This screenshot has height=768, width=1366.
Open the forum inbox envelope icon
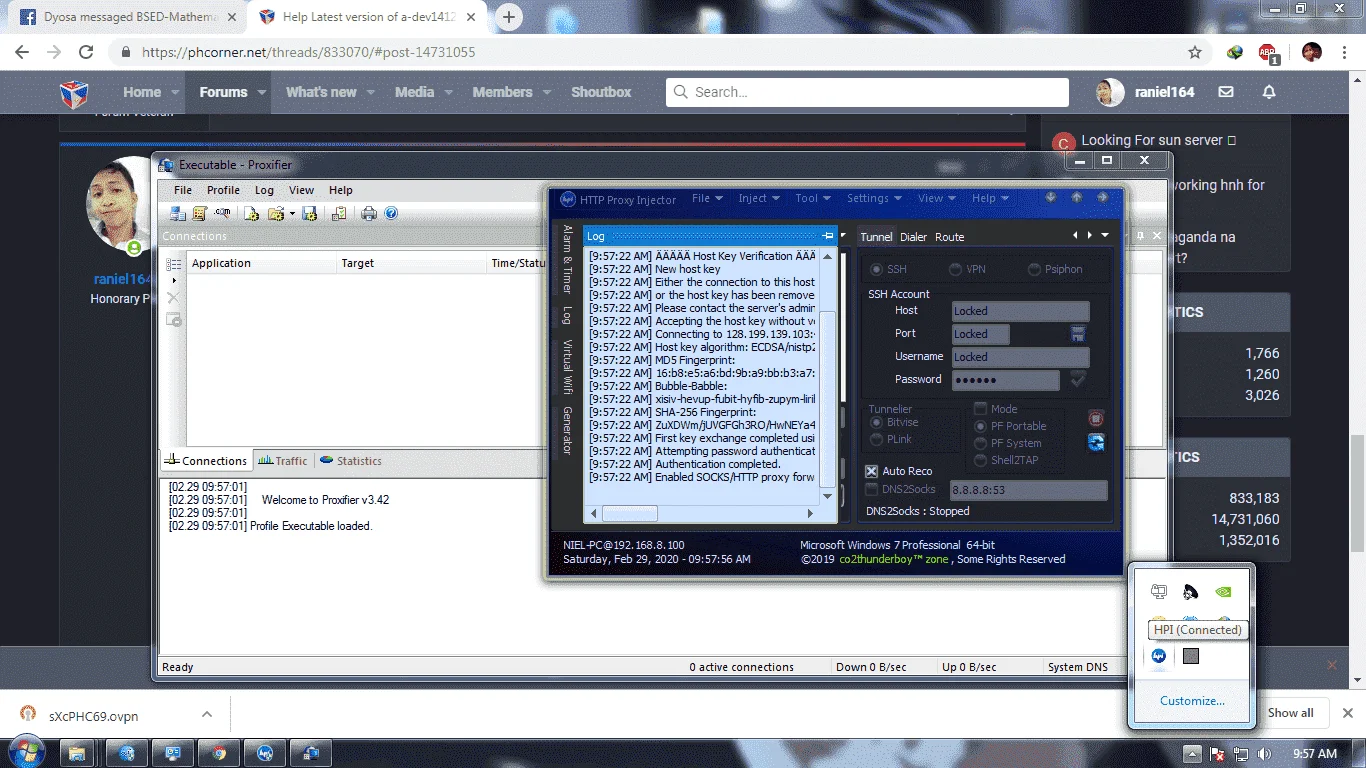1226,92
